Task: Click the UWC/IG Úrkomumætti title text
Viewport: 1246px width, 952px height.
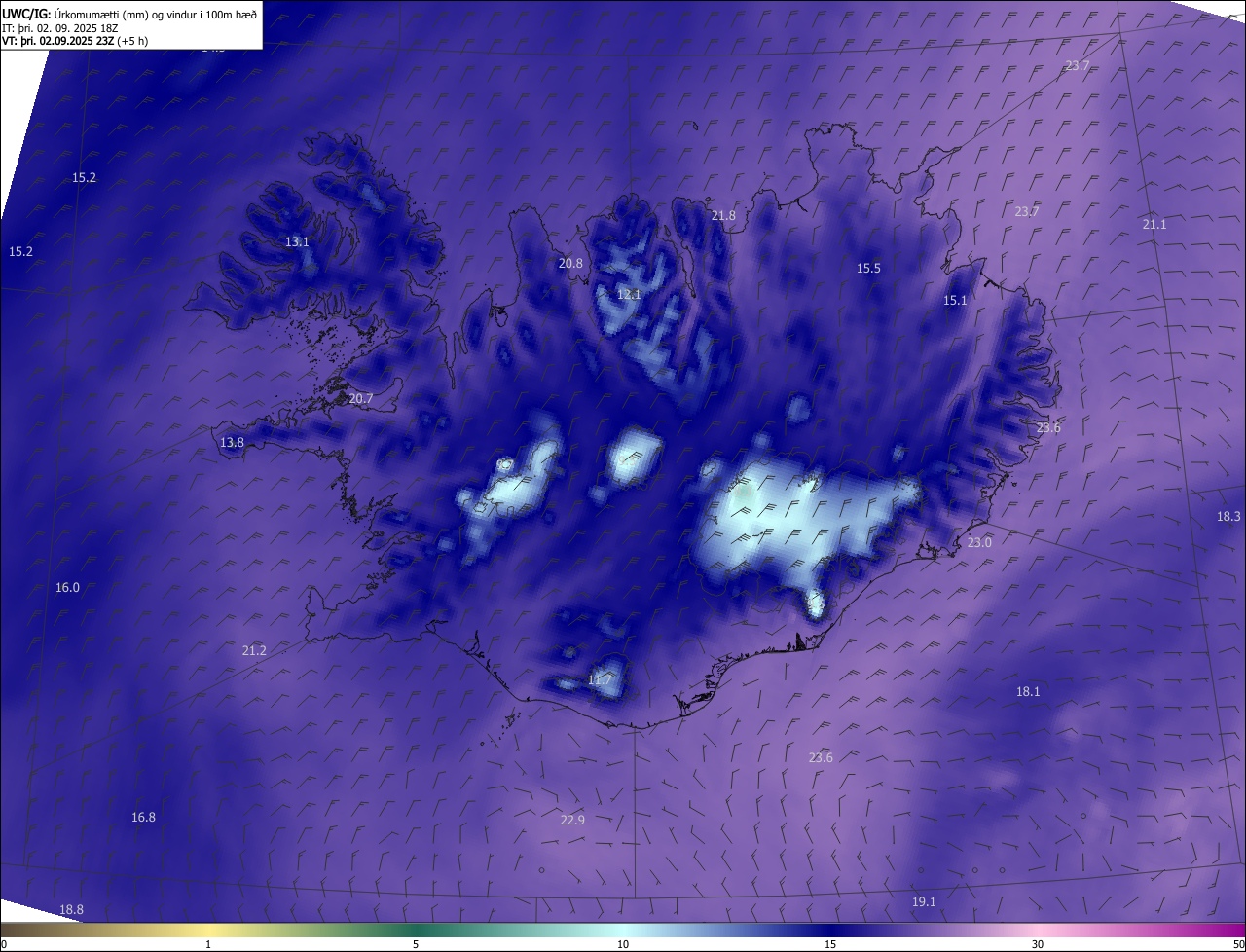Action: click(x=129, y=13)
